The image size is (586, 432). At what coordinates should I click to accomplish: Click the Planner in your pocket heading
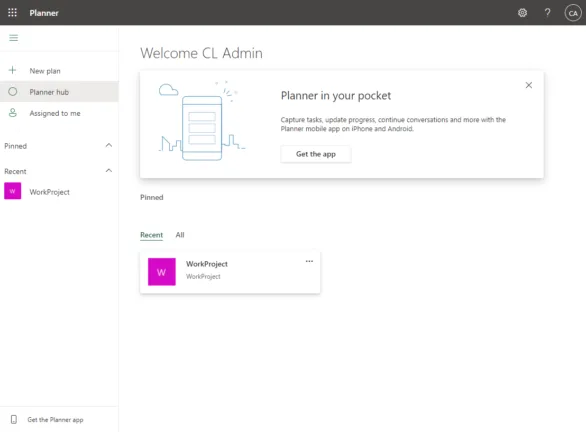[336, 96]
